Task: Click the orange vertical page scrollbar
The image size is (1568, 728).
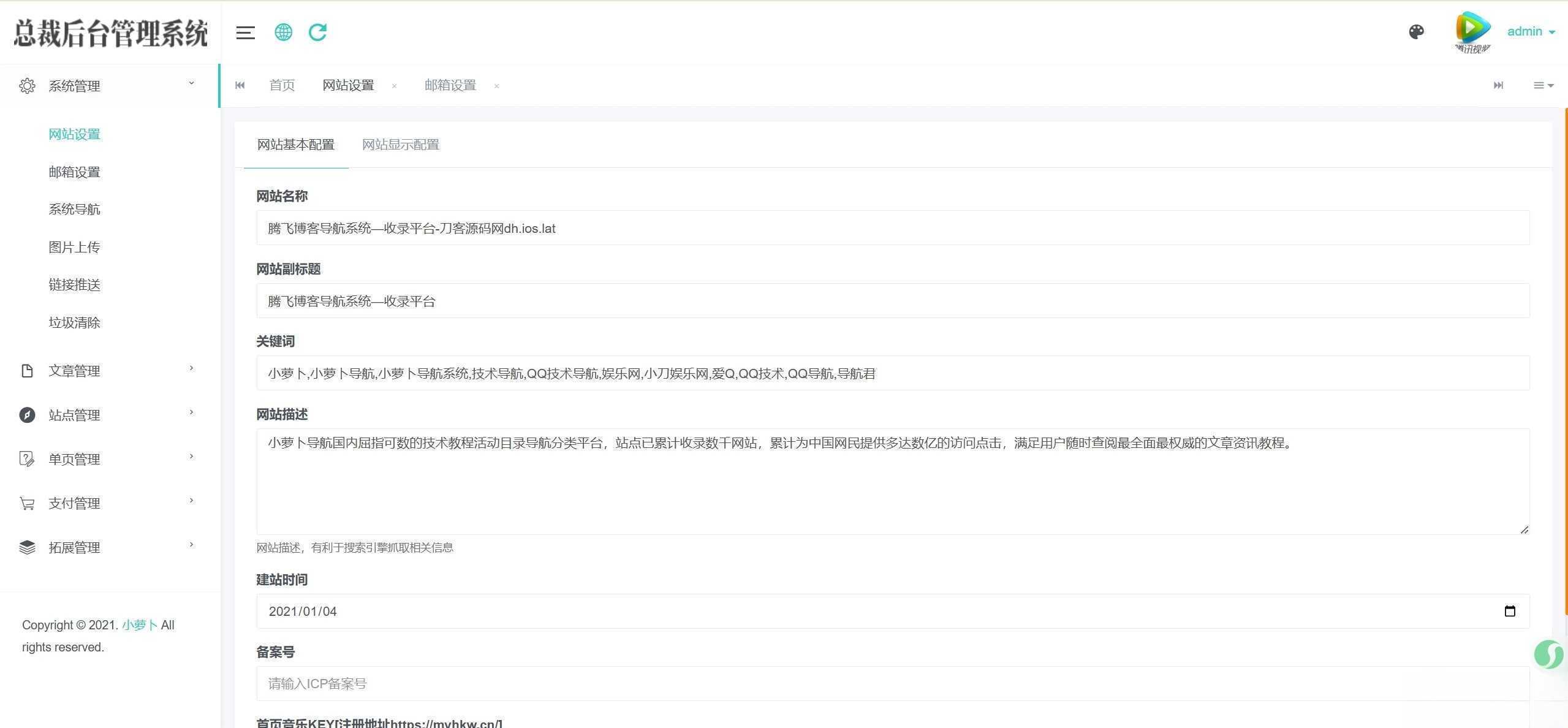Action: [1566, 362]
